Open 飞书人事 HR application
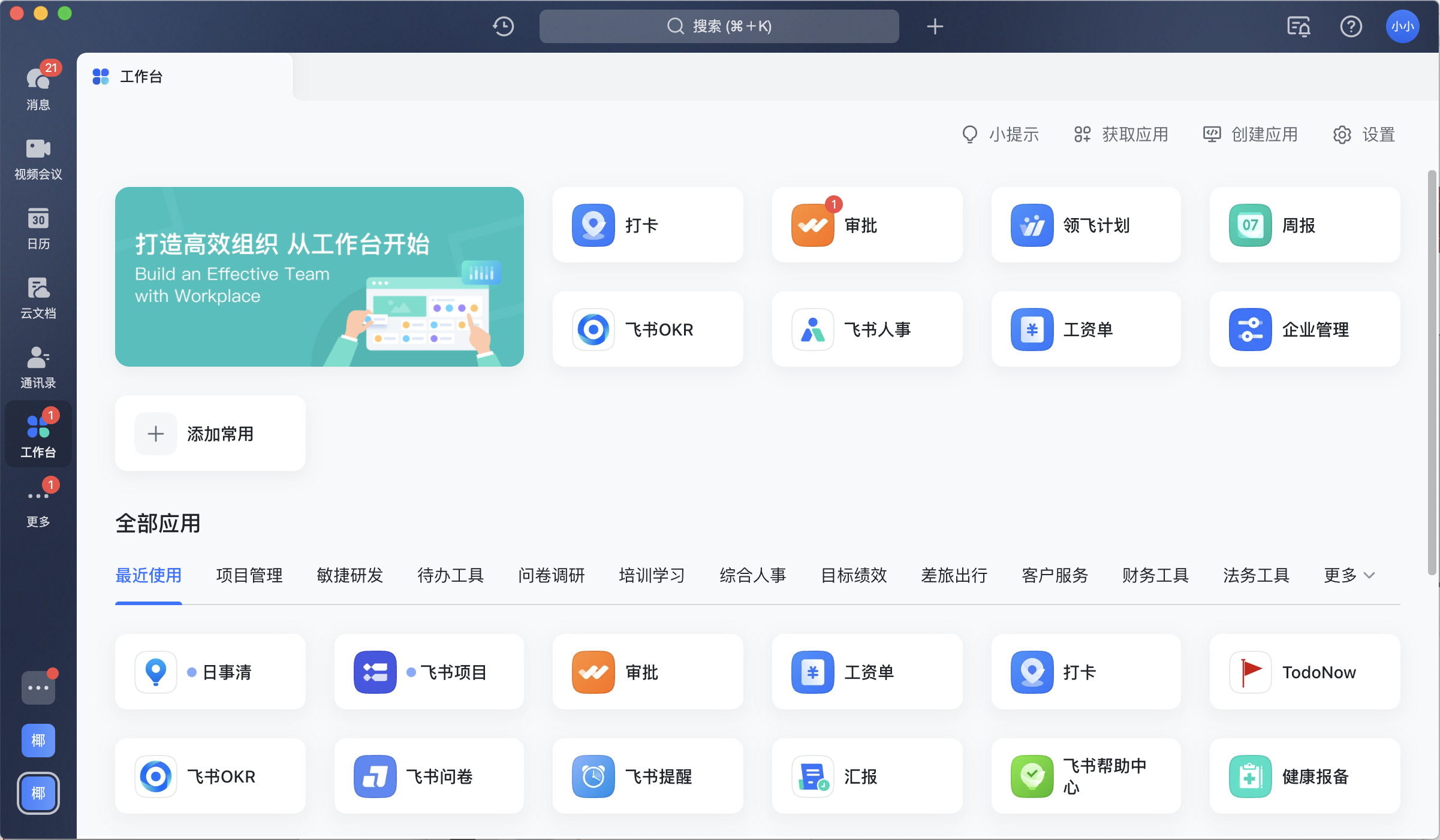 pos(866,329)
